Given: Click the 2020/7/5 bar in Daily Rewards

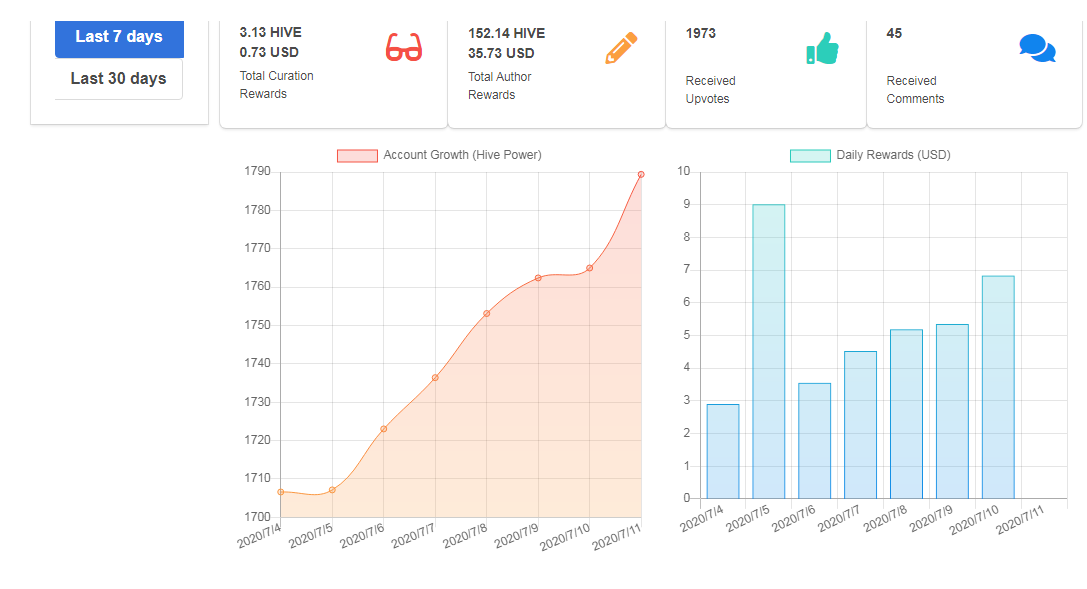Looking at the screenshot, I should 769,351.
